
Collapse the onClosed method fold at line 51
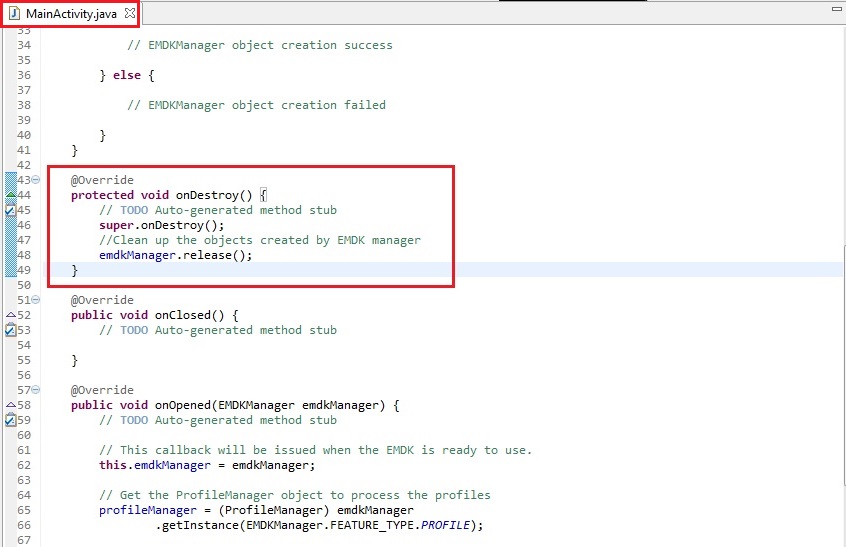coord(37,300)
